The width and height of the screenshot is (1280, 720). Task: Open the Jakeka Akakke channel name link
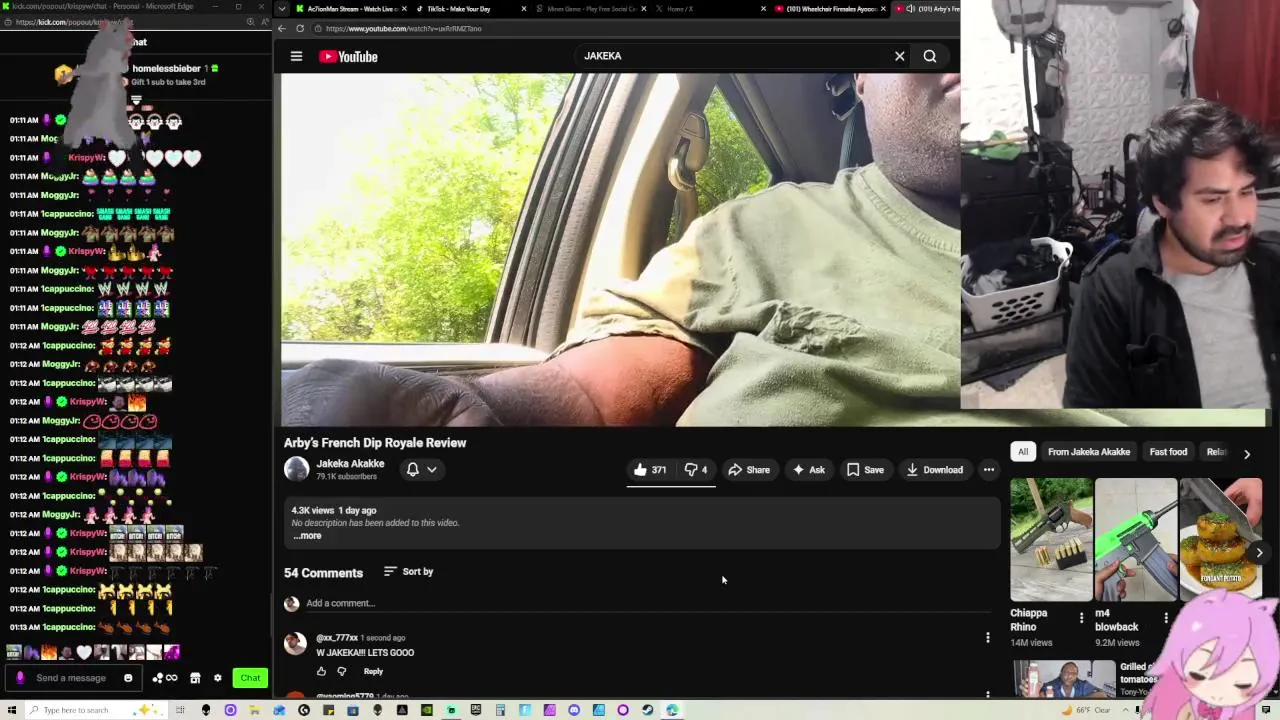tap(350, 463)
